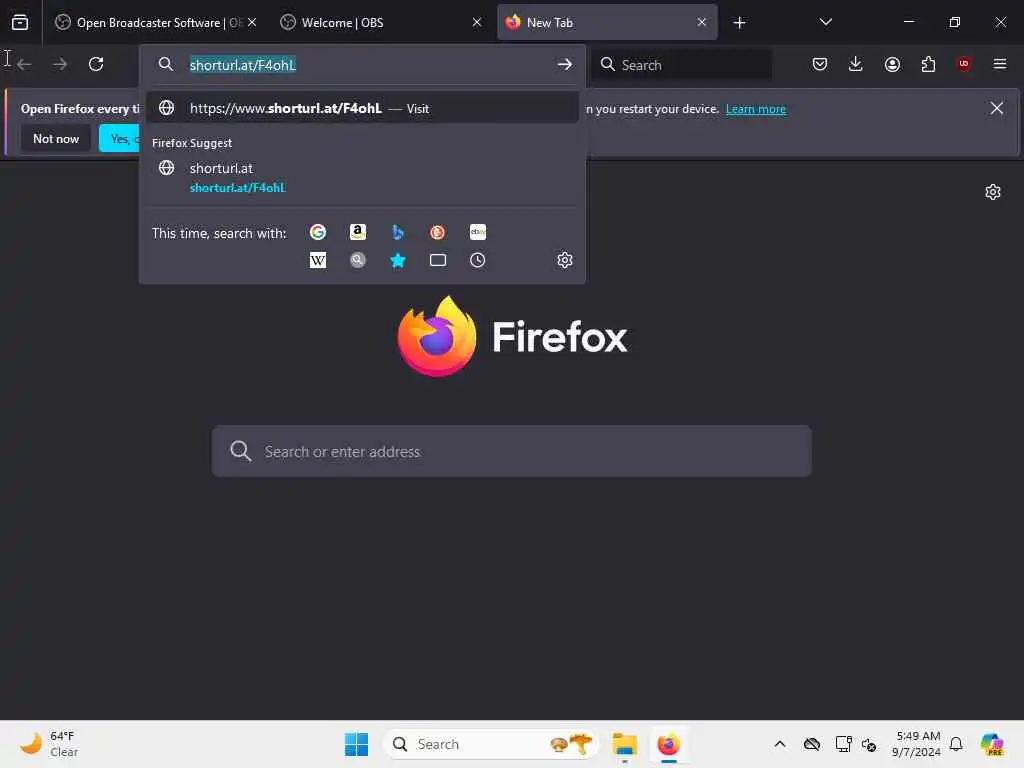Search this time with Google
The height and width of the screenshot is (768, 1024).
click(x=318, y=232)
